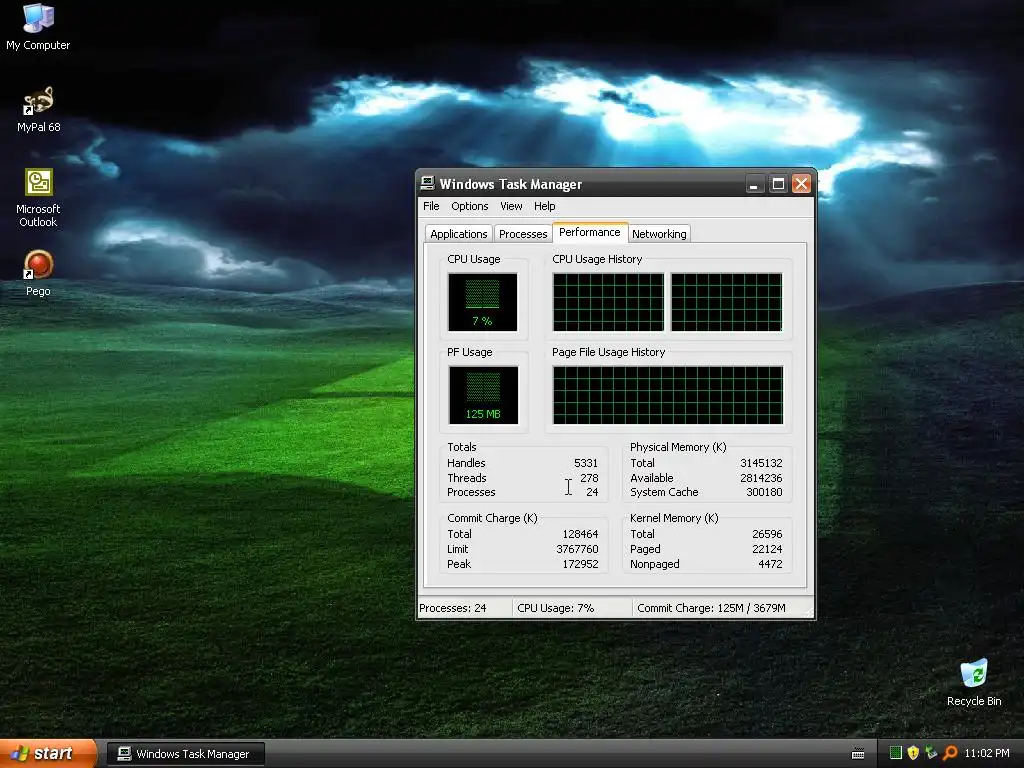This screenshot has width=1024, height=768.
Task: Open the File menu
Action: pyautogui.click(x=431, y=206)
